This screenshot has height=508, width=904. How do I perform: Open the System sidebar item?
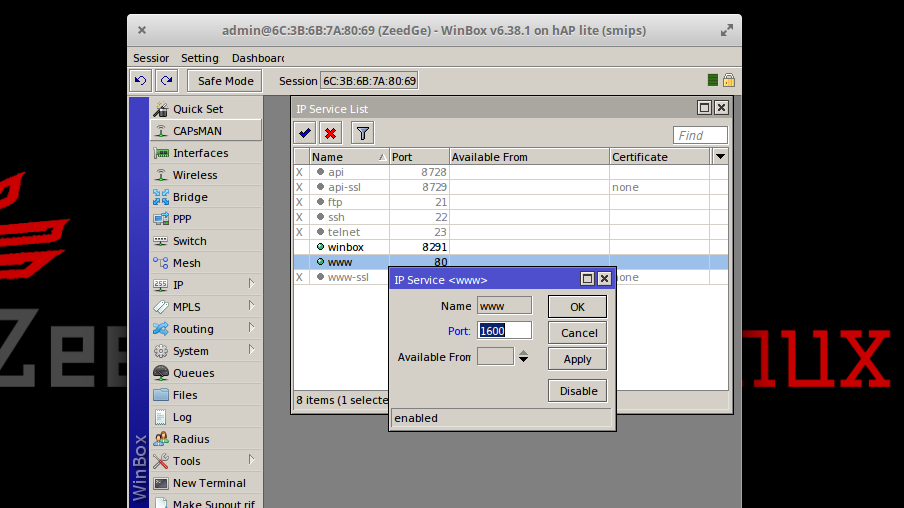[x=206, y=351]
